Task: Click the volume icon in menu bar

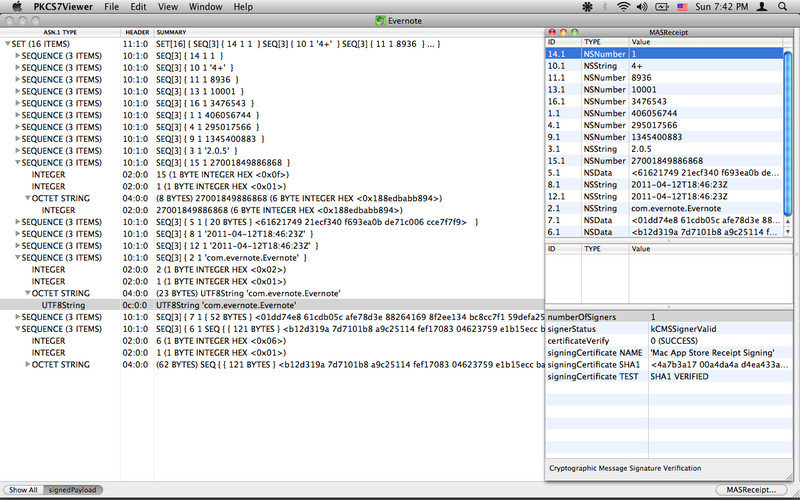Action: [642, 7]
